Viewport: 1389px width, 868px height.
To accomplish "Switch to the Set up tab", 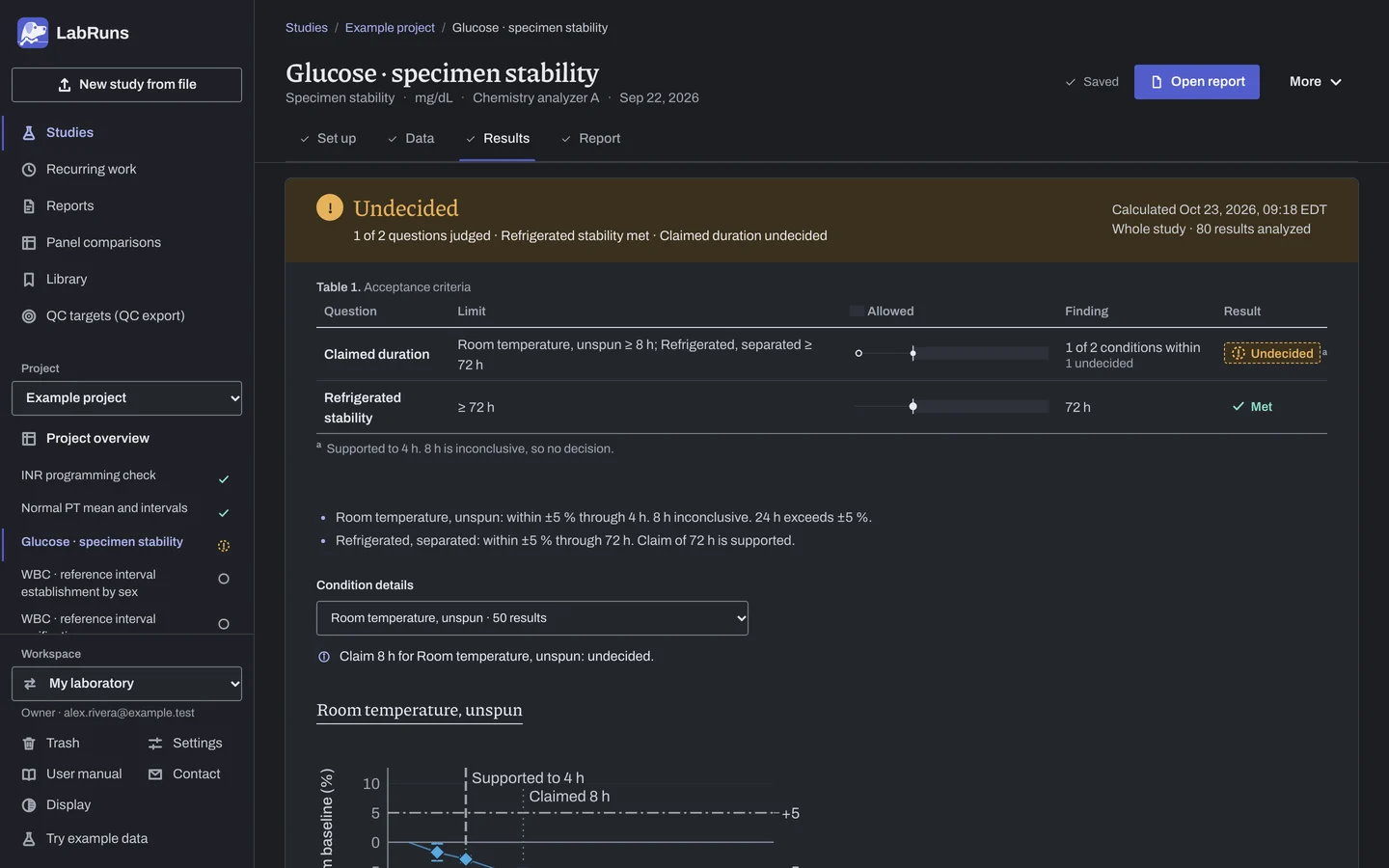I will click(328, 139).
